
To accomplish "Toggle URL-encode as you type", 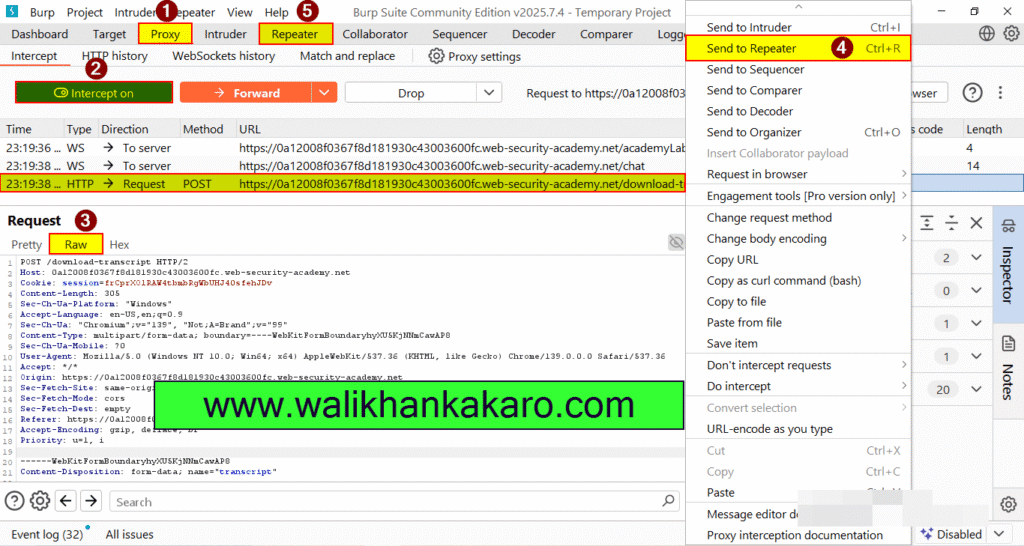I will pos(798,428).
